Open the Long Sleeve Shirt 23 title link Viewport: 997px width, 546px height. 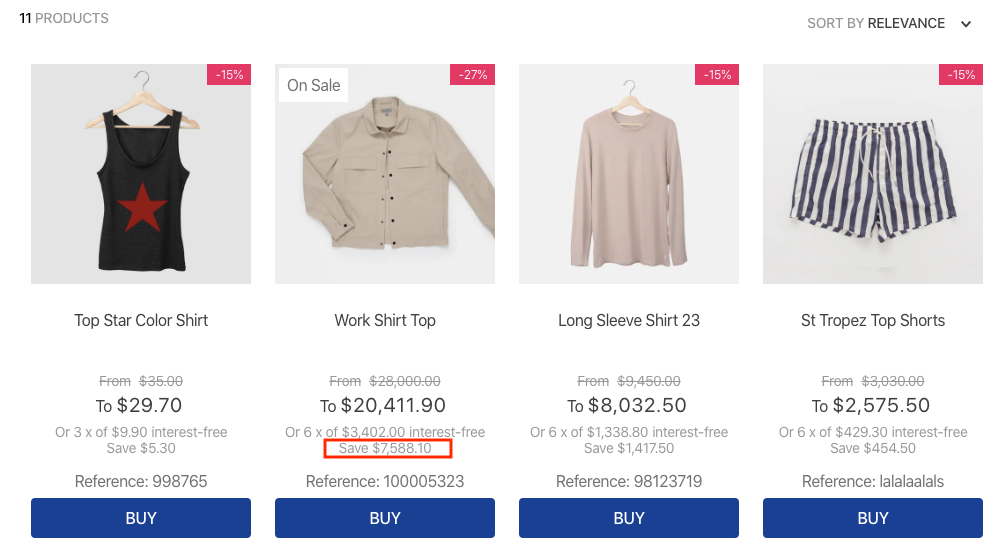(x=629, y=320)
